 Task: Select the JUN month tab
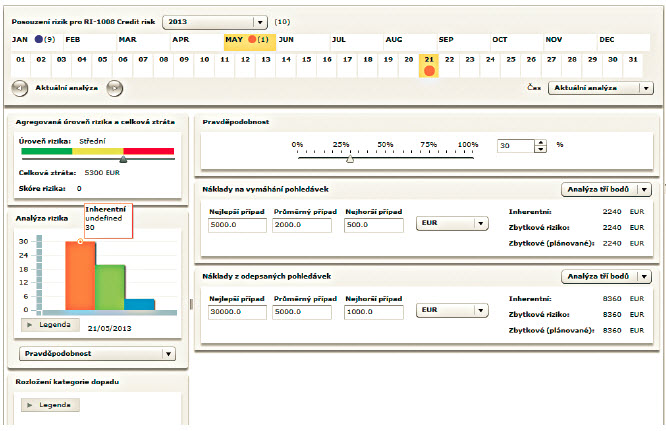tap(303, 42)
